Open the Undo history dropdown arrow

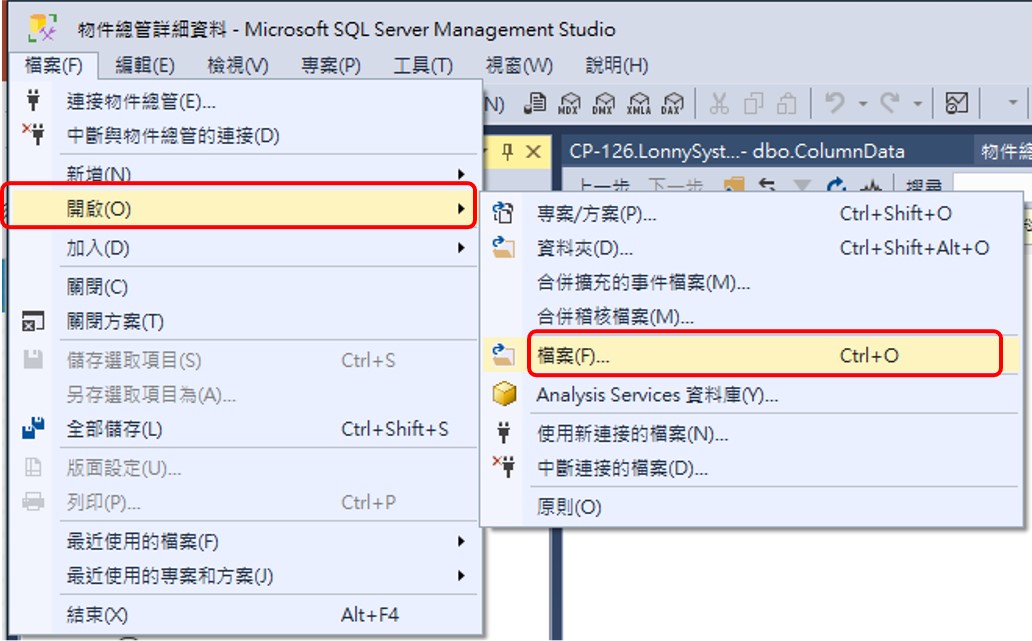point(863,103)
